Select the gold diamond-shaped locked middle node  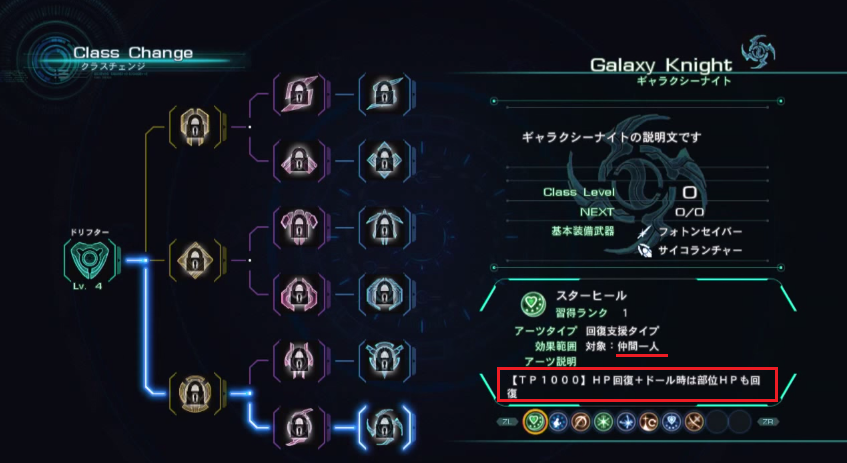point(195,260)
